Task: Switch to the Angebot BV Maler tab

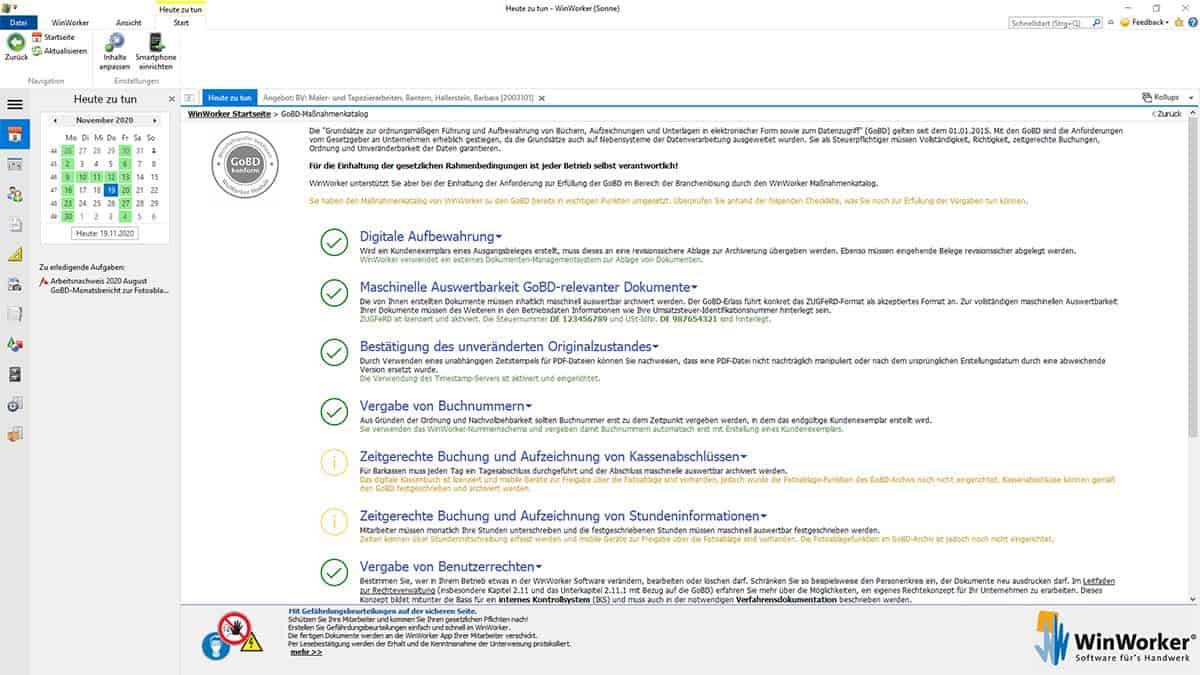Action: click(x=398, y=98)
